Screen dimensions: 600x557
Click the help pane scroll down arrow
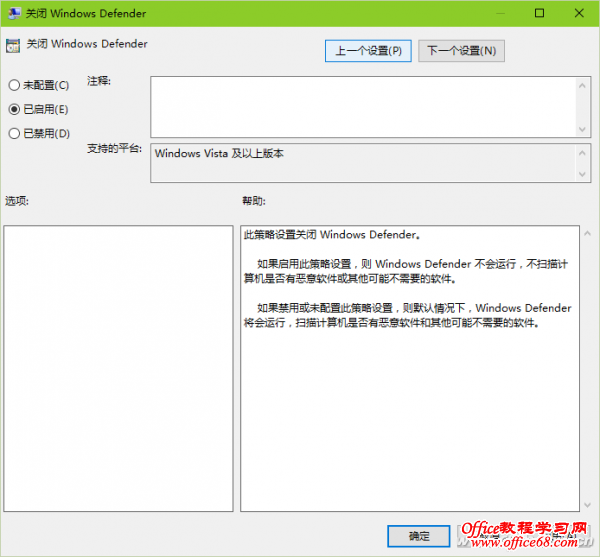(x=587, y=505)
